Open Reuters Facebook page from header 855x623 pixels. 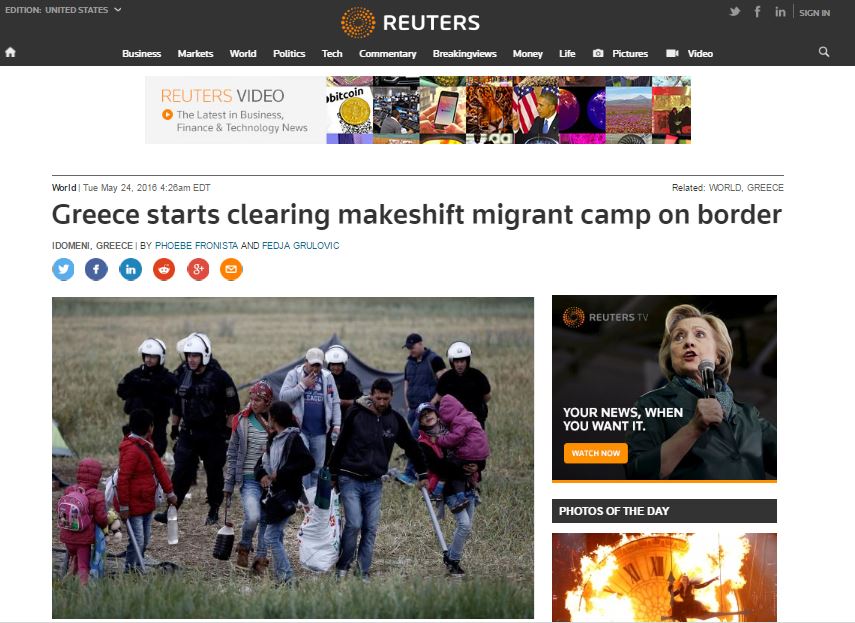758,12
